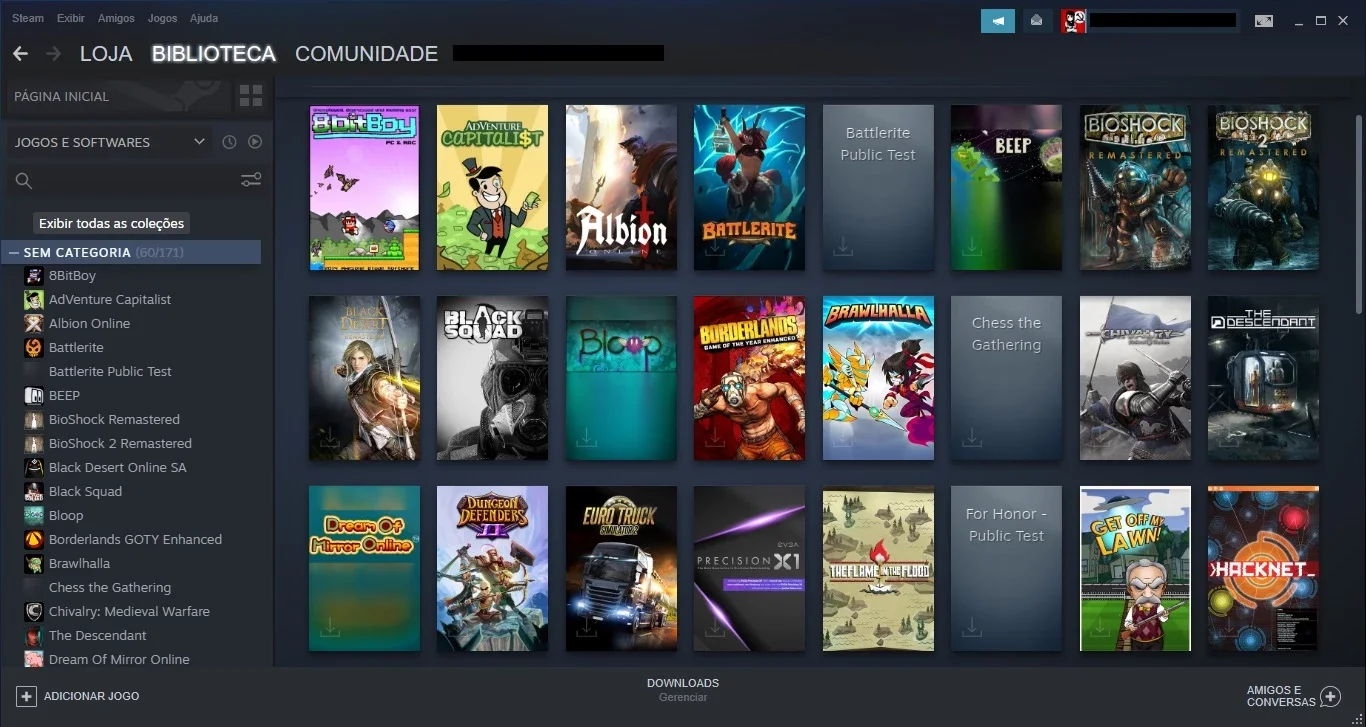Click the Brawlhalla list icon
This screenshot has width=1366, height=727.
(34, 563)
